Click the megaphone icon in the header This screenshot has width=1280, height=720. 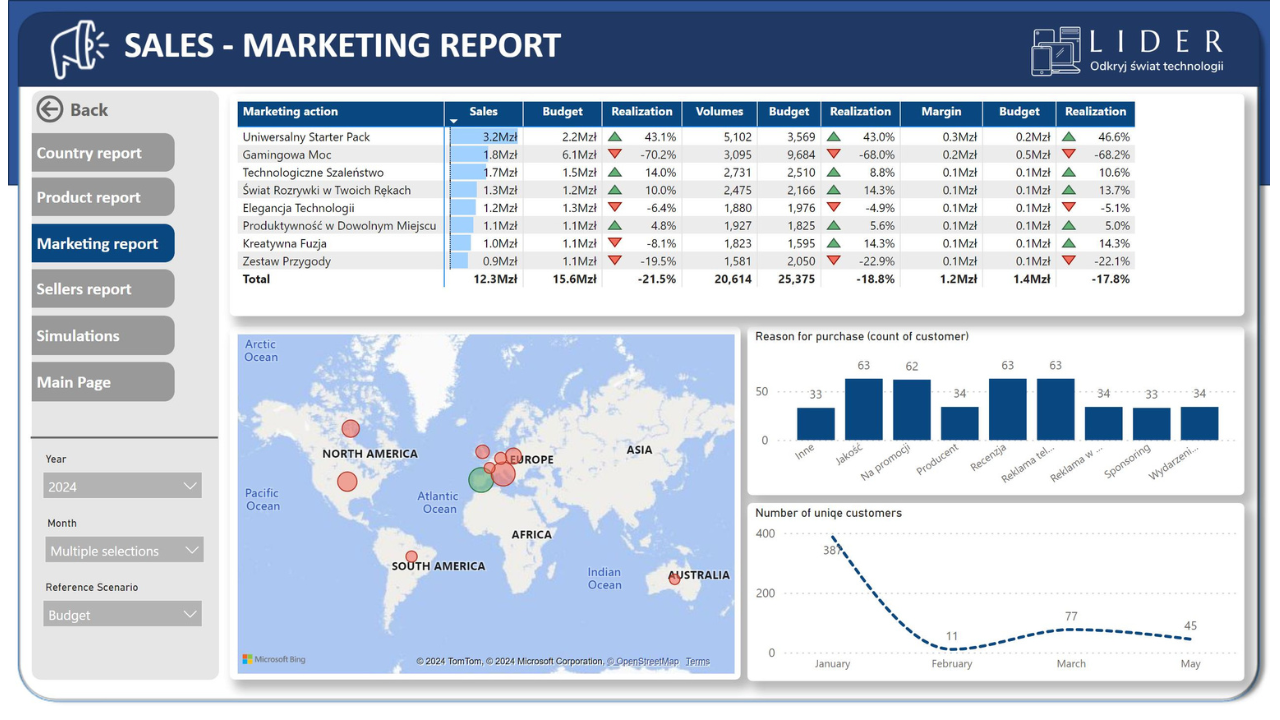[x=79, y=49]
